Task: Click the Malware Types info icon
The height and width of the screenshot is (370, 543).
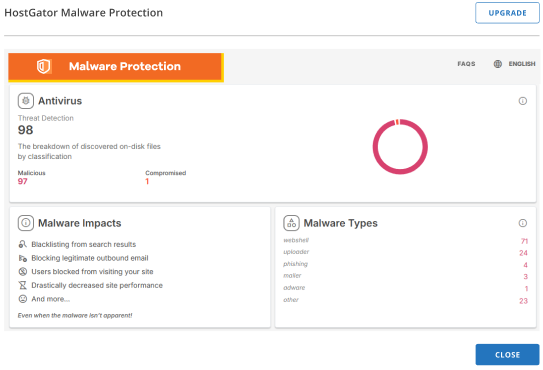Action: [523, 223]
